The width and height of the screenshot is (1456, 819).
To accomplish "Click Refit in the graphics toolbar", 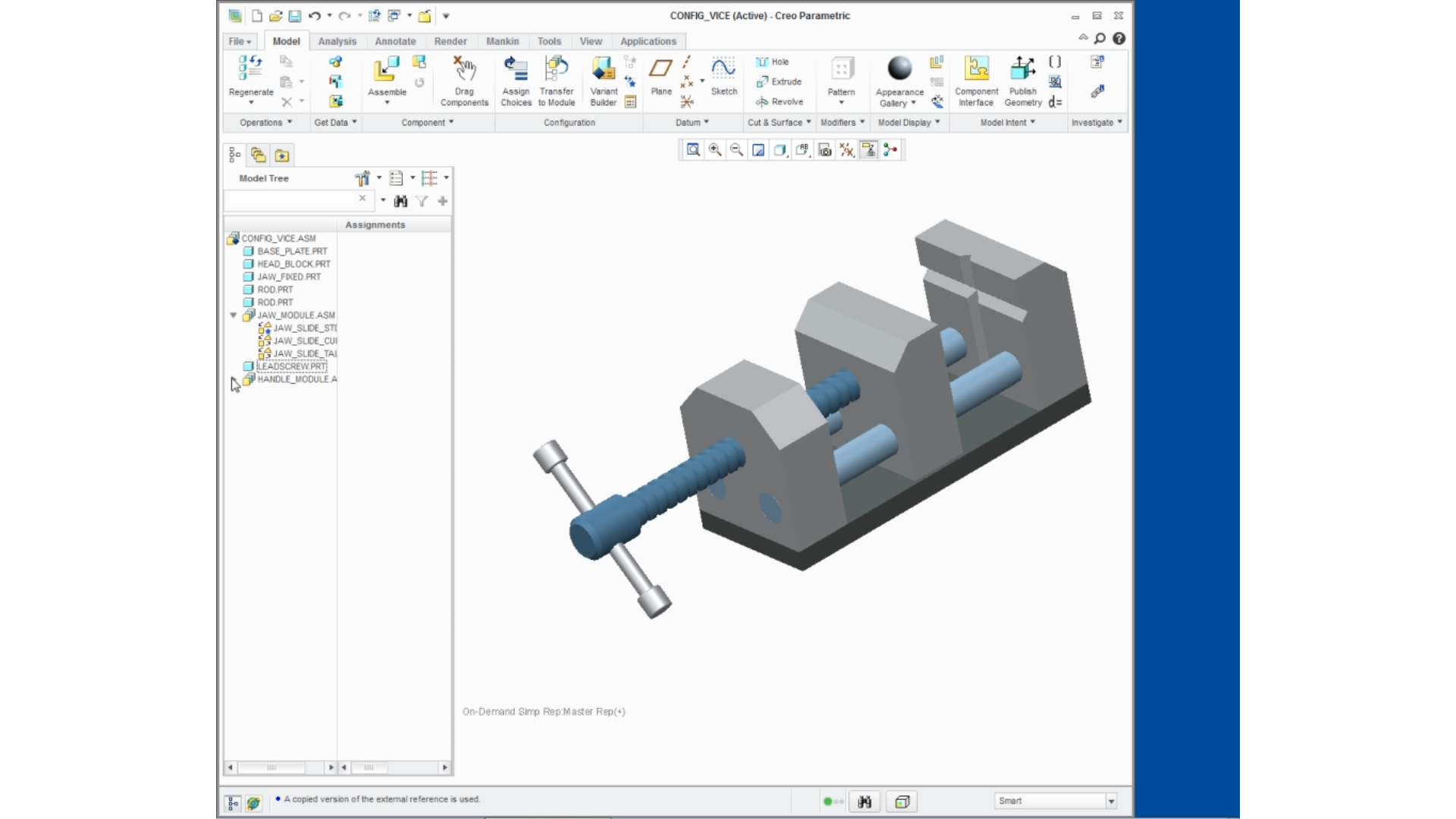I will click(693, 150).
